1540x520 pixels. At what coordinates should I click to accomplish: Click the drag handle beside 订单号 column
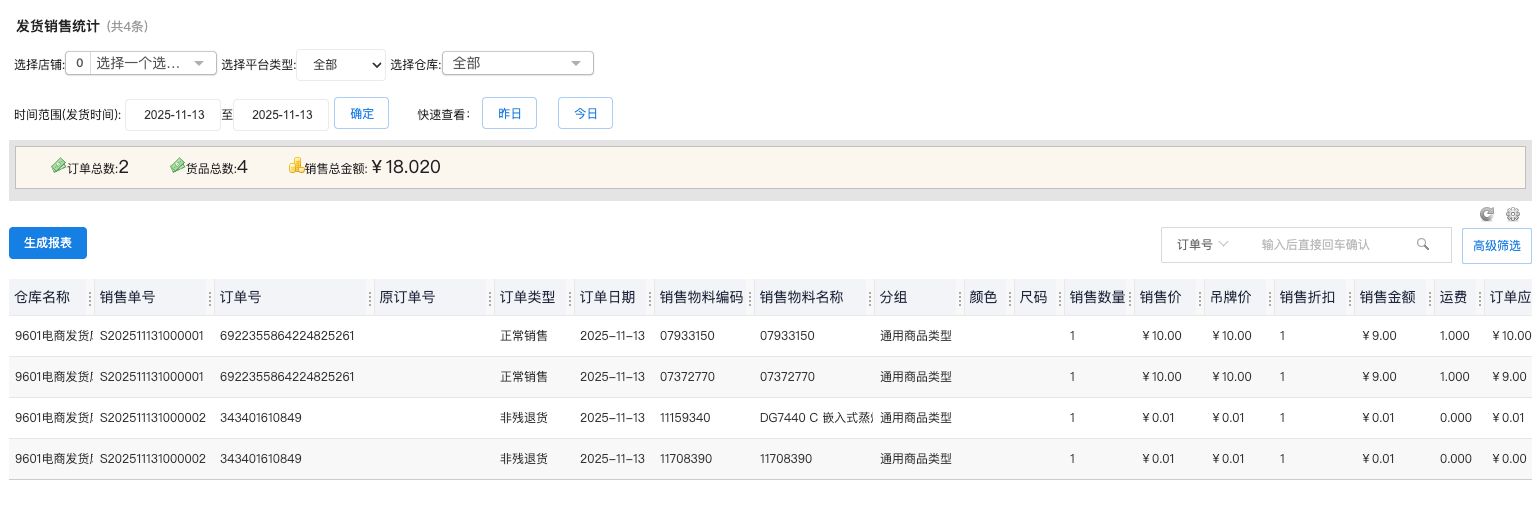[x=370, y=298]
